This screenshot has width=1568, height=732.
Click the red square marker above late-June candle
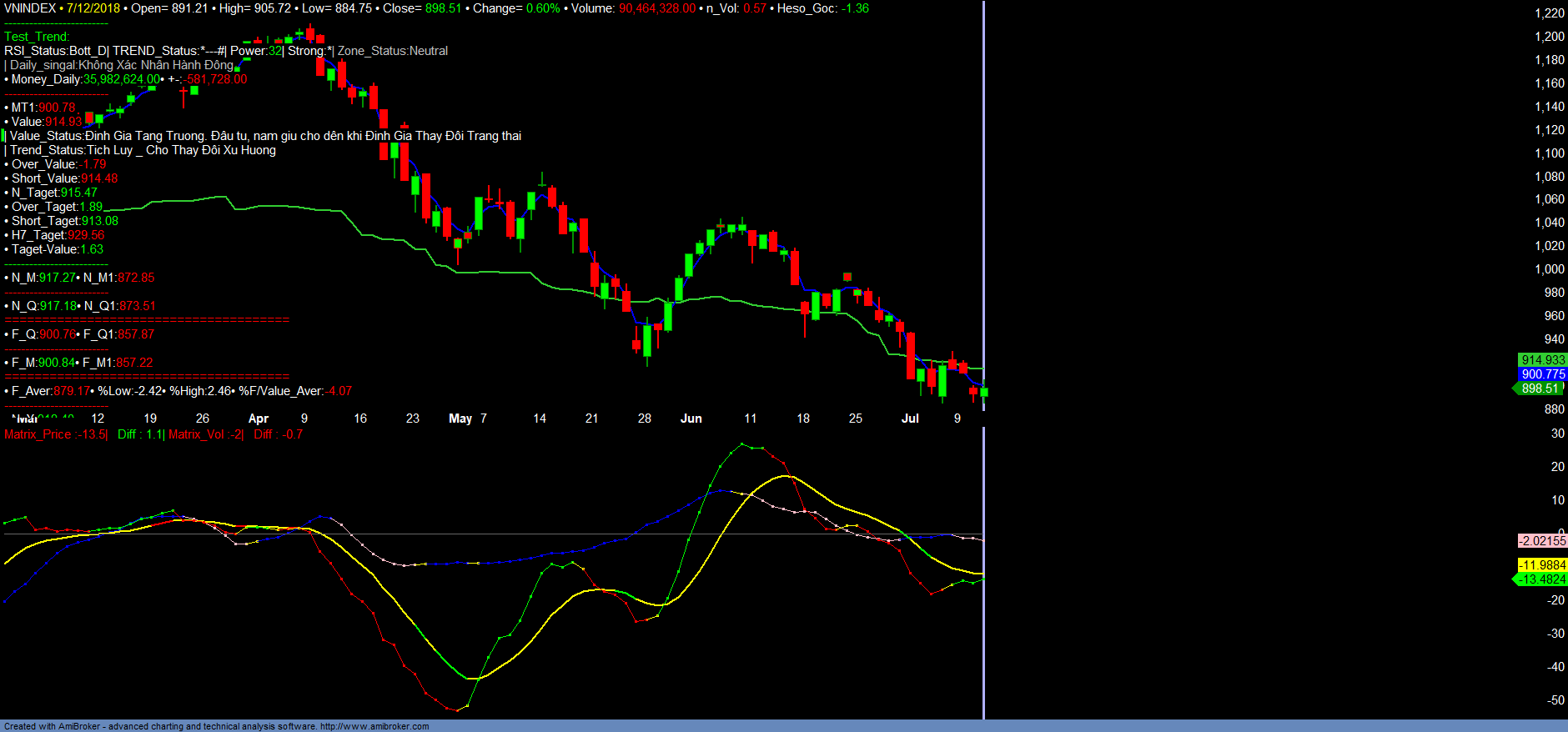[x=847, y=277]
